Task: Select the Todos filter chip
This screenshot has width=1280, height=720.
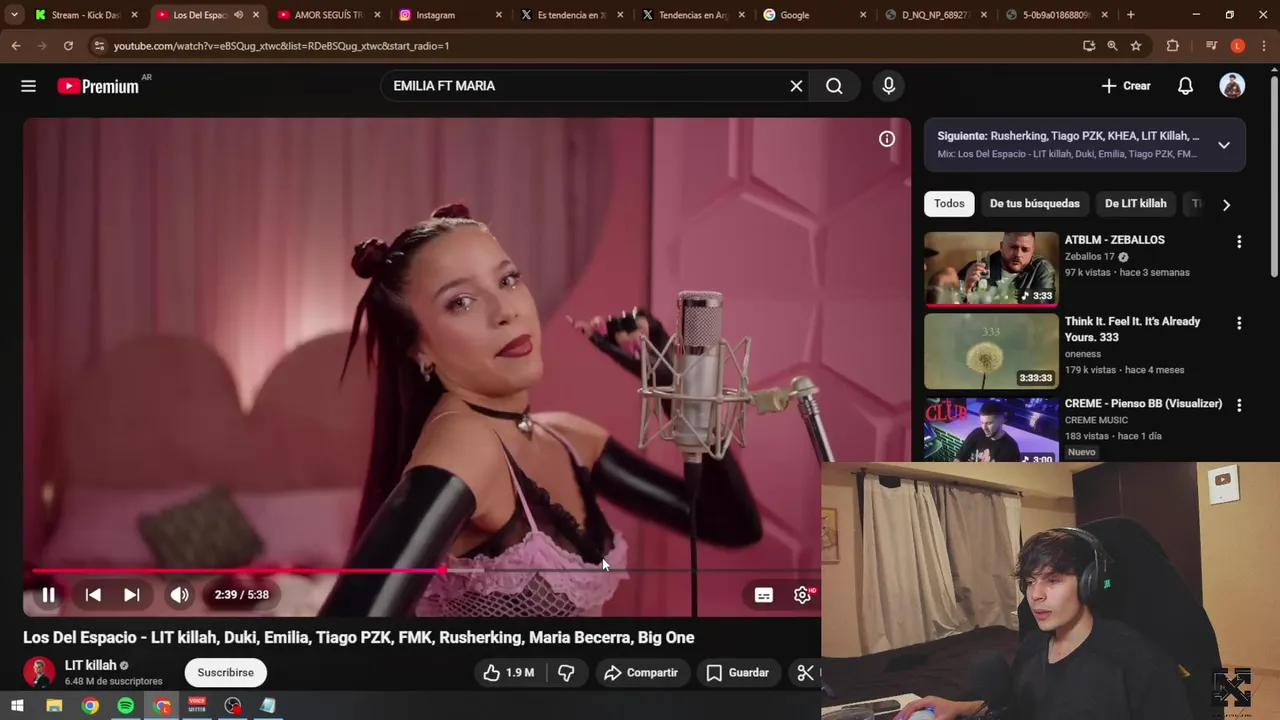Action: point(949,204)
